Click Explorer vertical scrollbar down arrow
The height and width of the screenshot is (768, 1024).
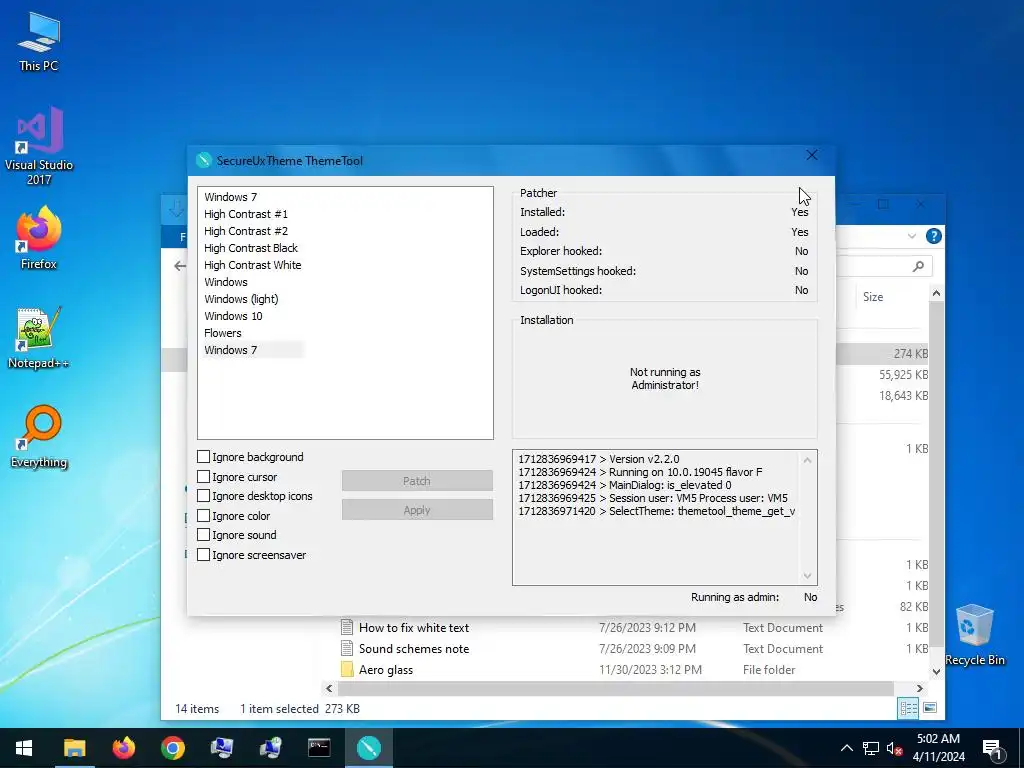[936, 671]
